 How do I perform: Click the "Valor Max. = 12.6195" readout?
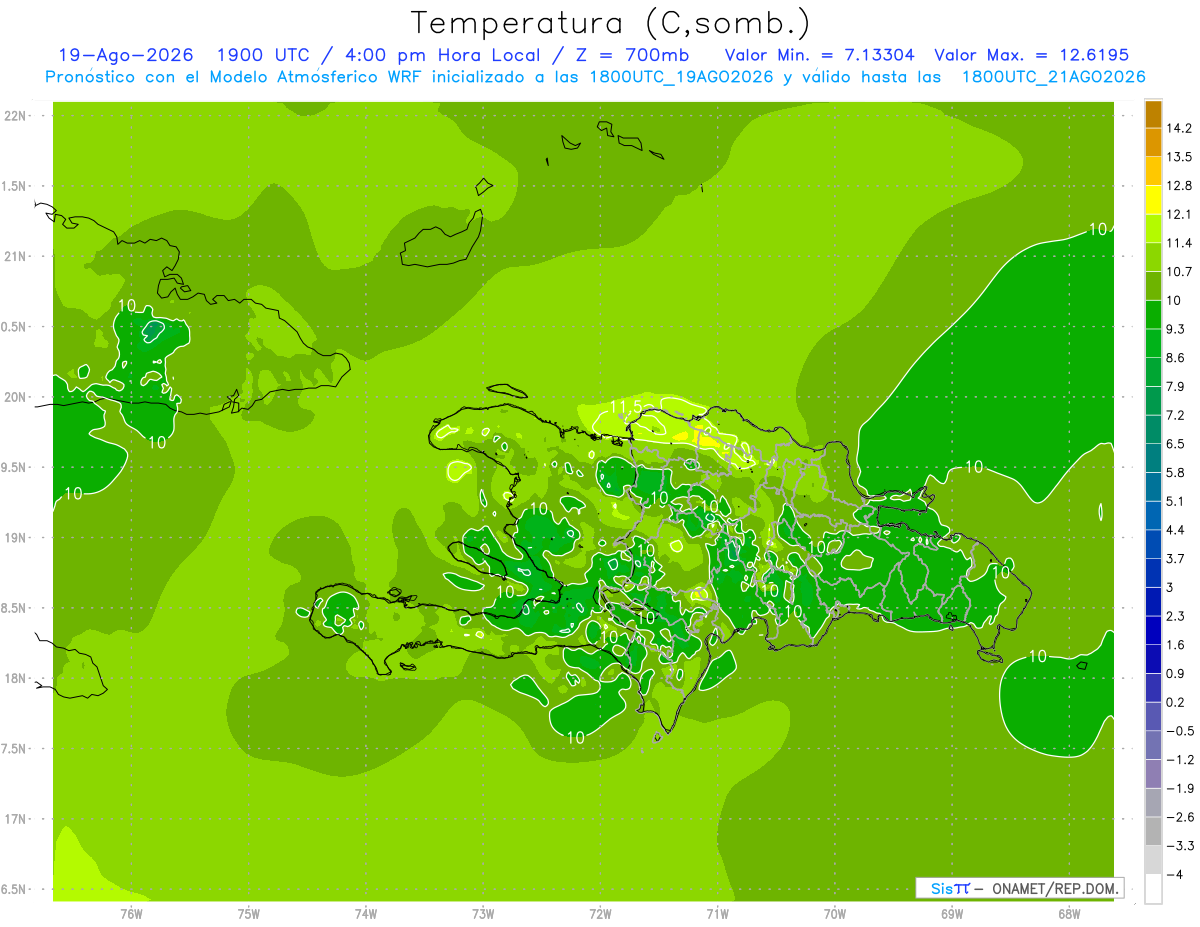[1031, 55]
